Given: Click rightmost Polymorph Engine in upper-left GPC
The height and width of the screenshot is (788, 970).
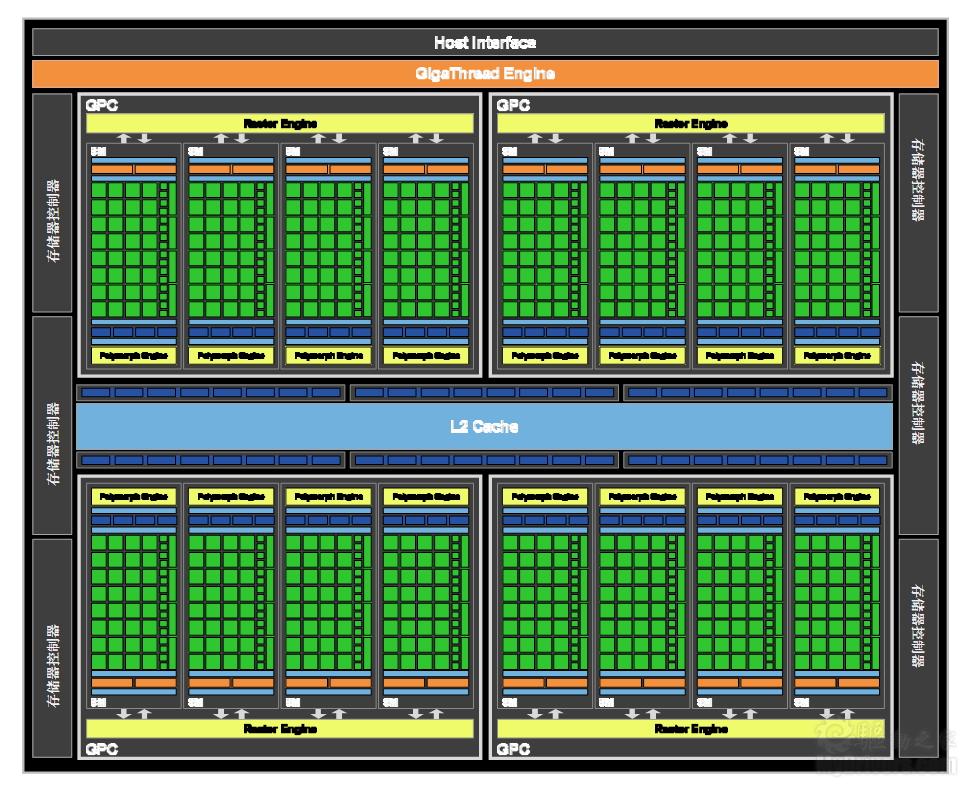Looking at the screenshot, I should pos(426,356).
